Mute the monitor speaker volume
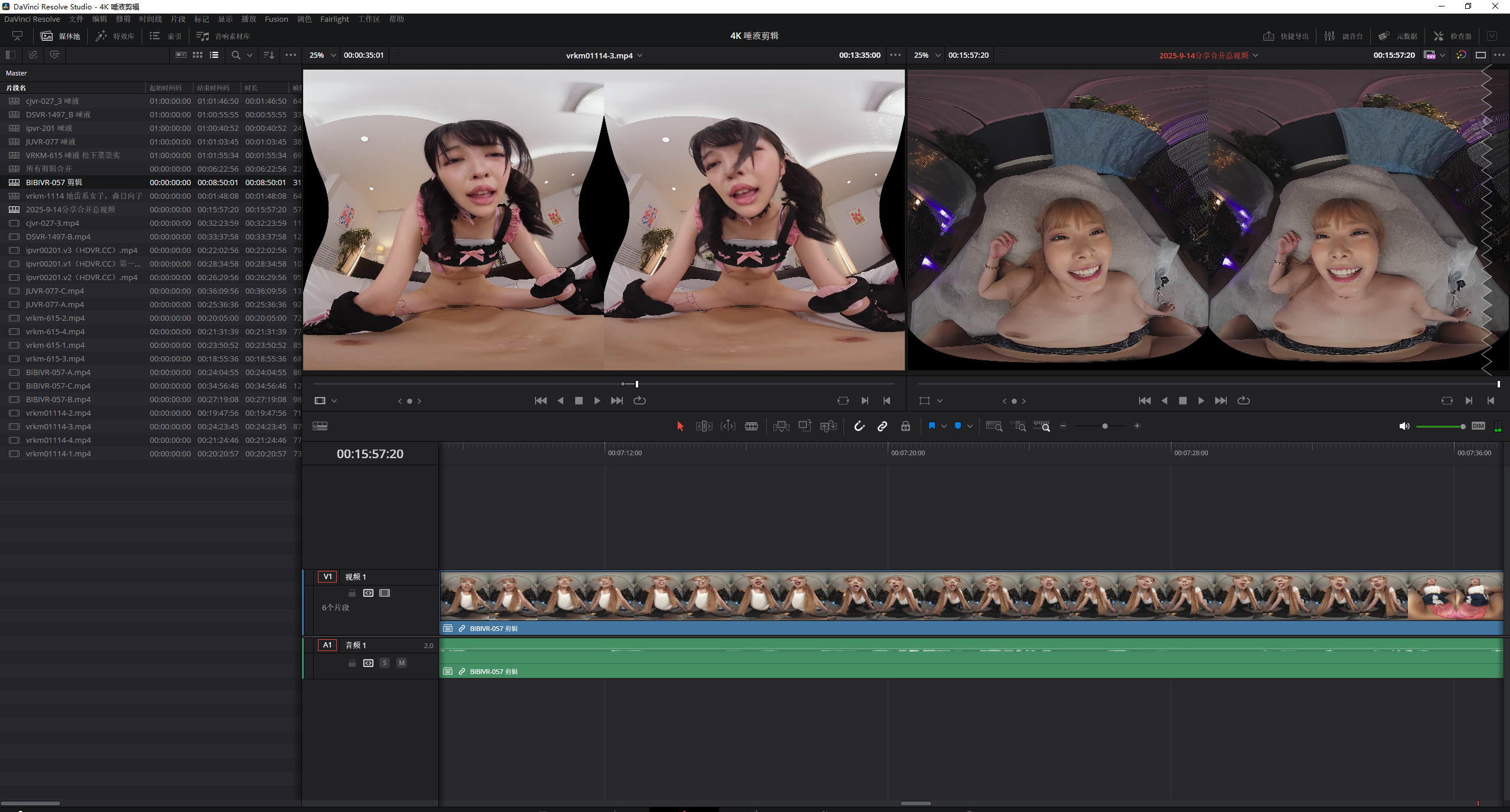The image size is (1510, 812). (x=1404, y=426)
